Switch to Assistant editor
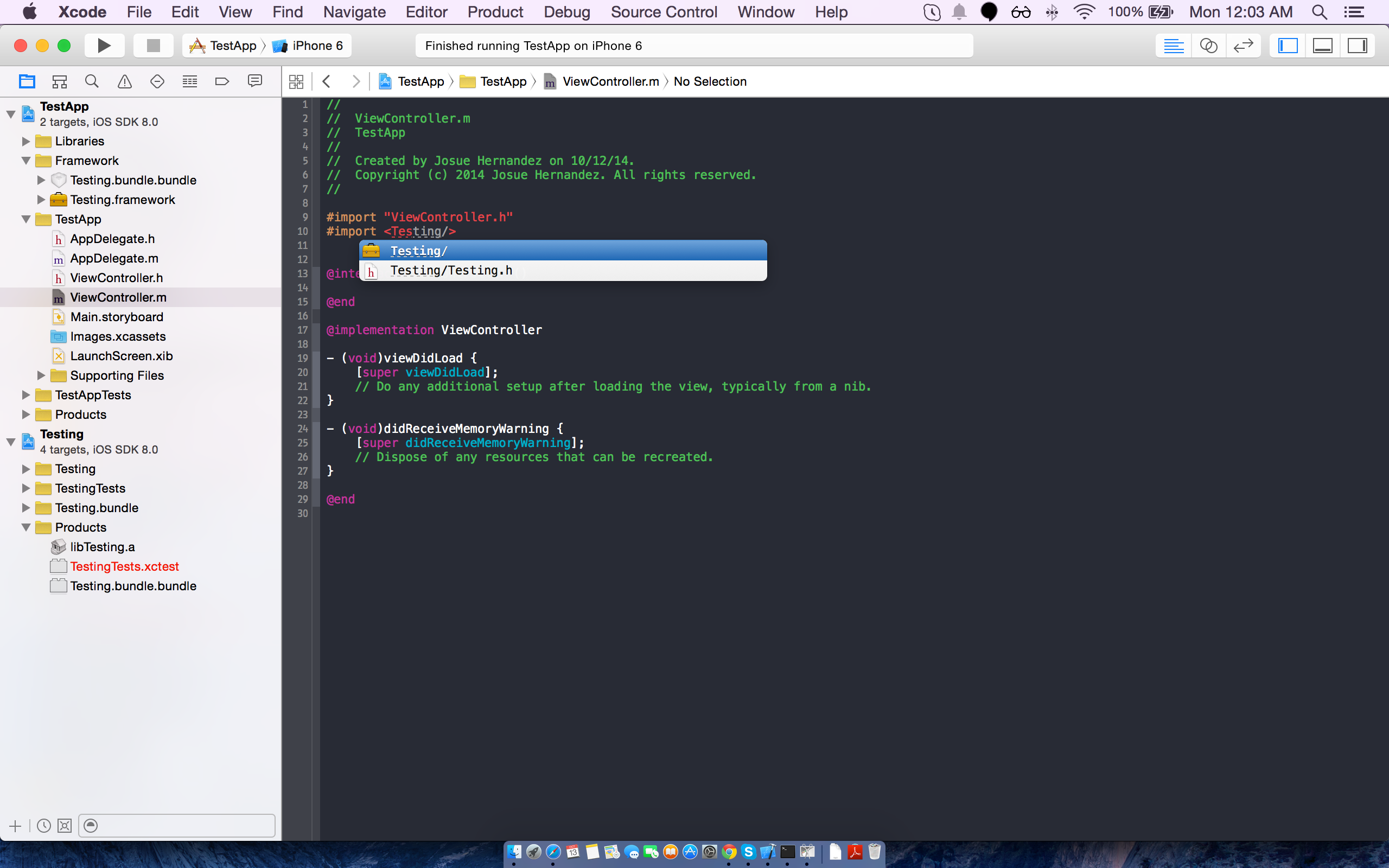Viewport: 1389px width, 868px height. [x=1209, y=46]
